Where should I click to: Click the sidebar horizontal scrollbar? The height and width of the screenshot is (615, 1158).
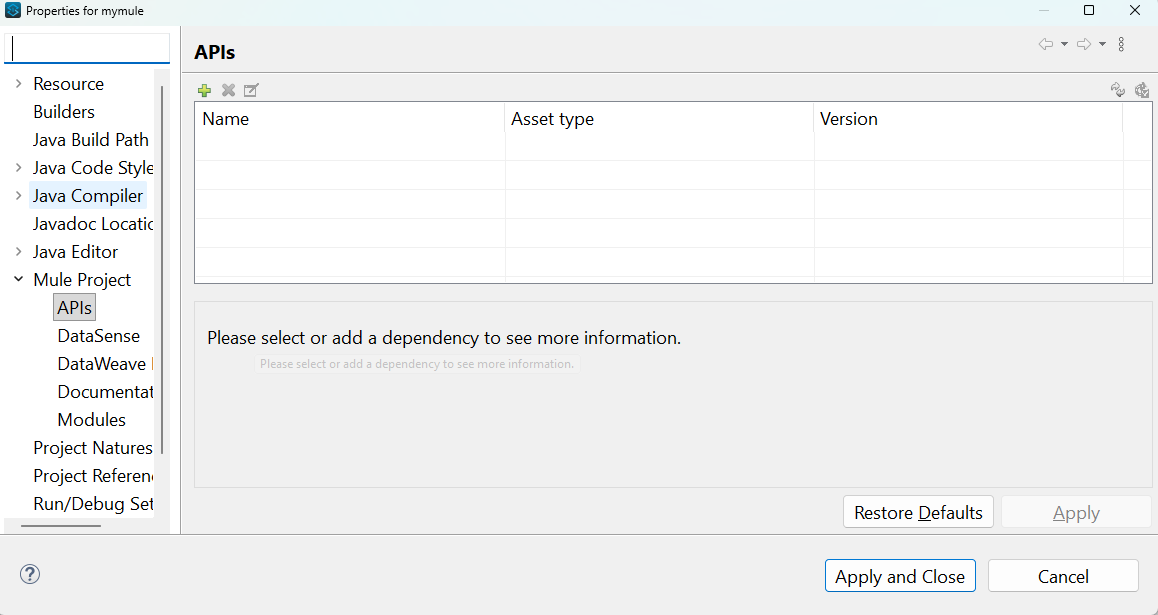pos(60,526)
